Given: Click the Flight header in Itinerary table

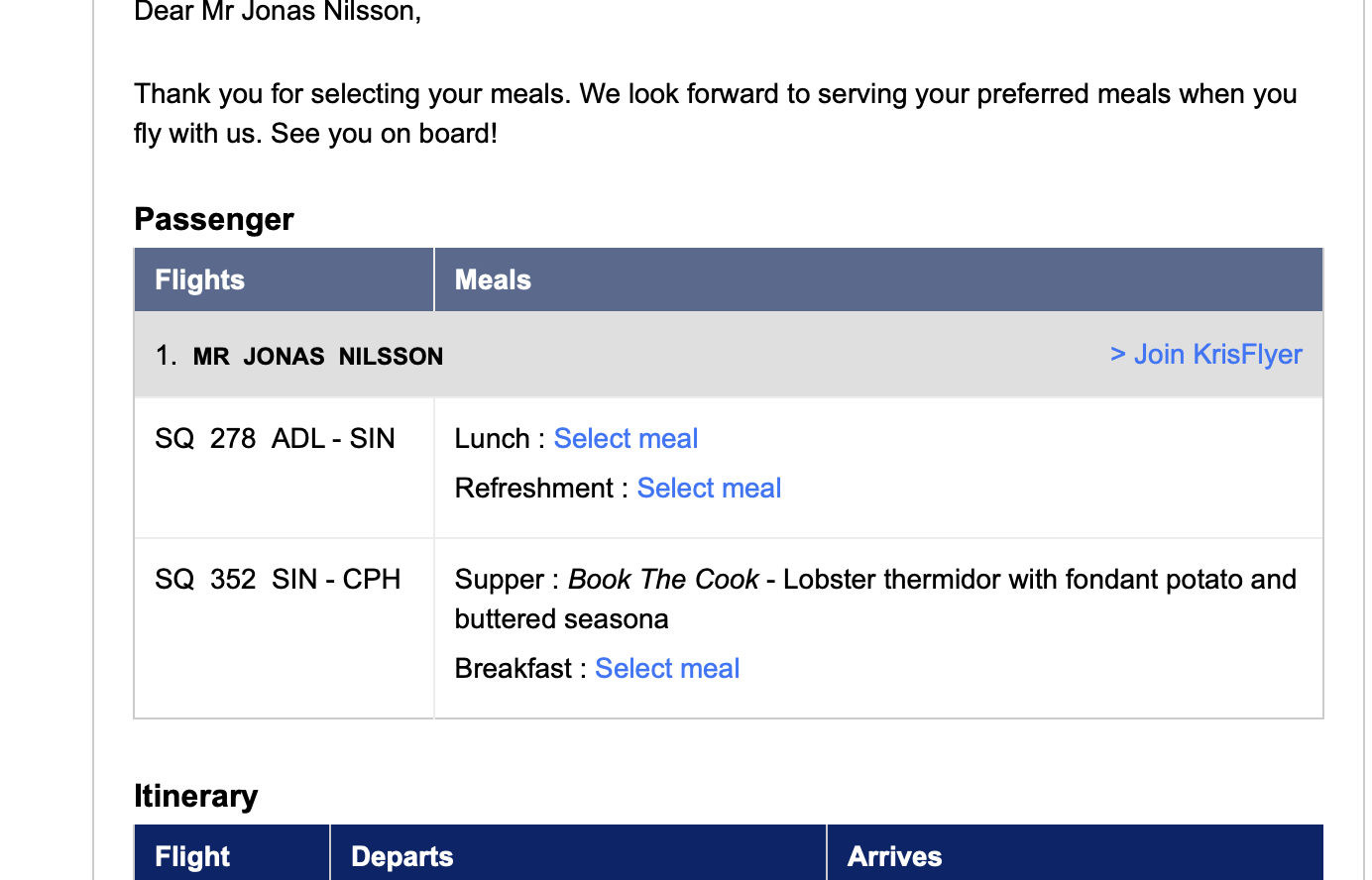Looking at the screenshot, I should point(192,856).
